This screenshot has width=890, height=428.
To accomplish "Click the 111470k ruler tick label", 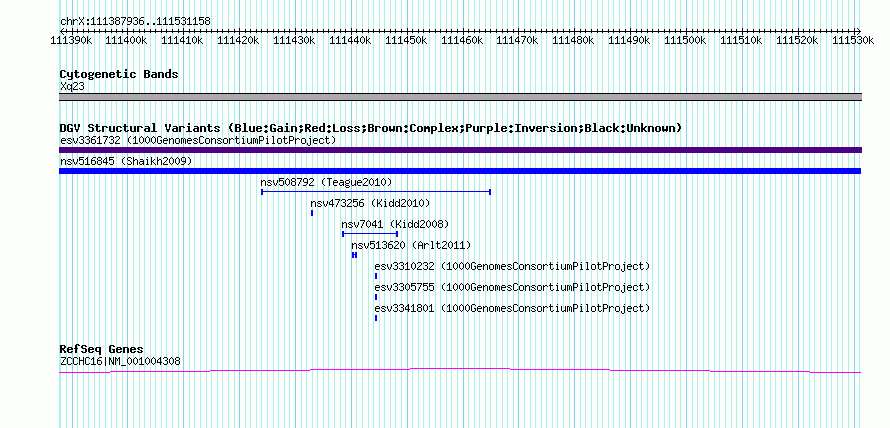I will tap(517, 40).
